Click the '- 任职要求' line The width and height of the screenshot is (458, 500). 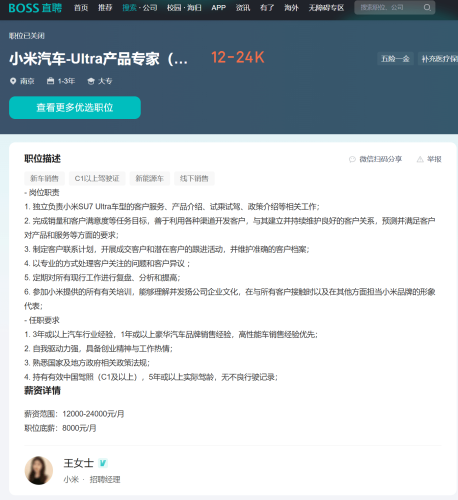[x=42, y=320]
